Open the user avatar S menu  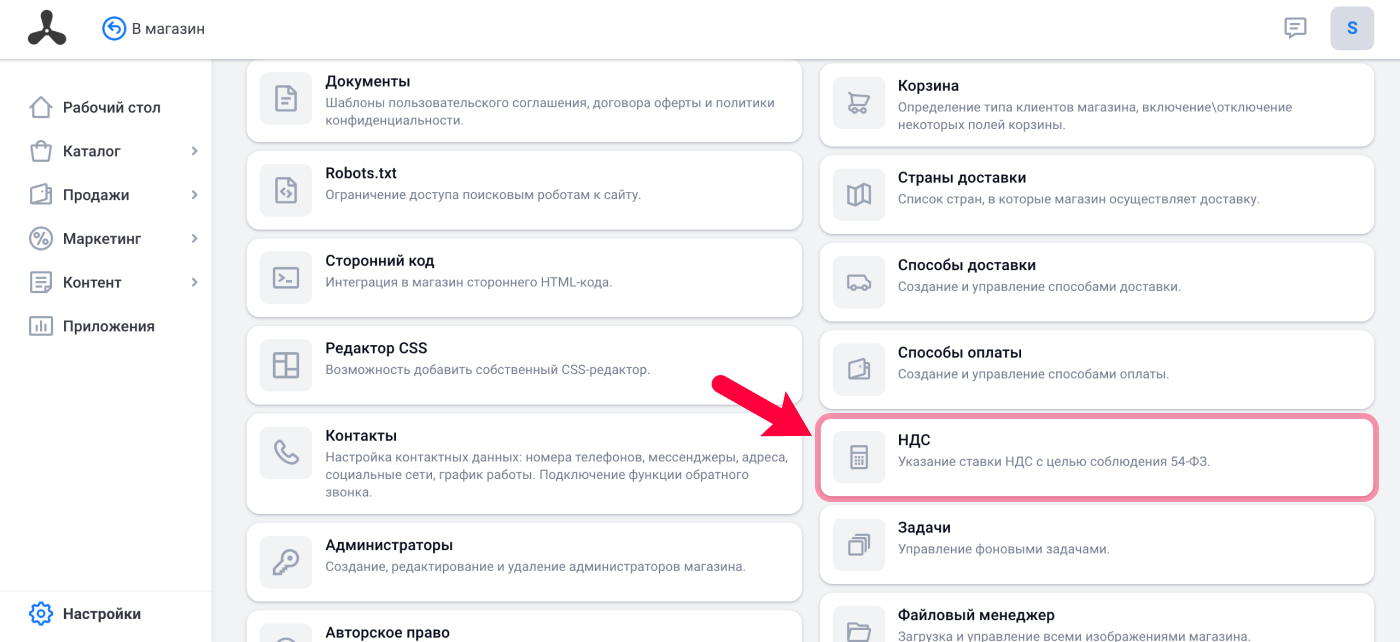click(x=1352, y=28)
